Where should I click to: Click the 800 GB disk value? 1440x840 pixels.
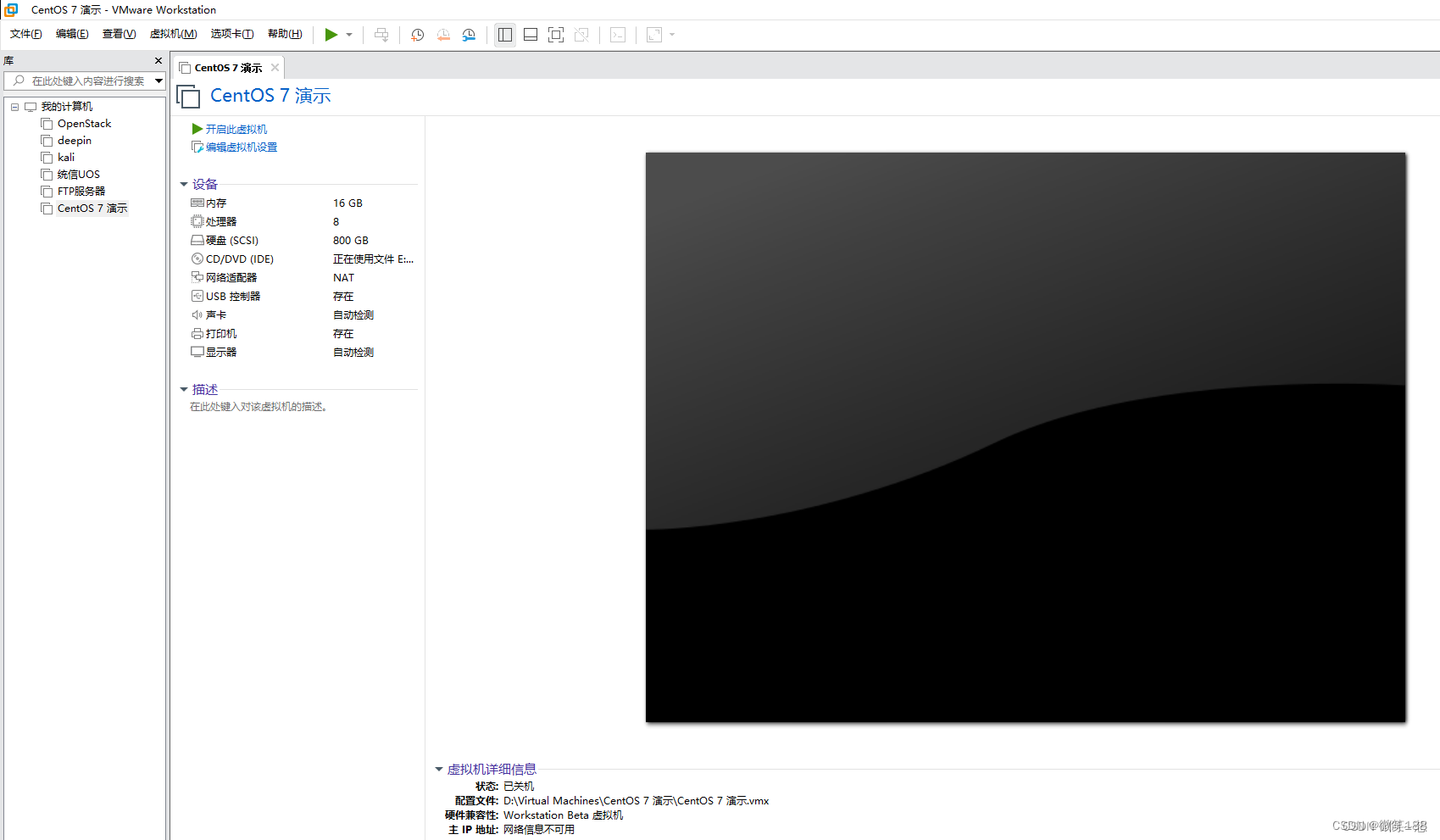point(351,241)
